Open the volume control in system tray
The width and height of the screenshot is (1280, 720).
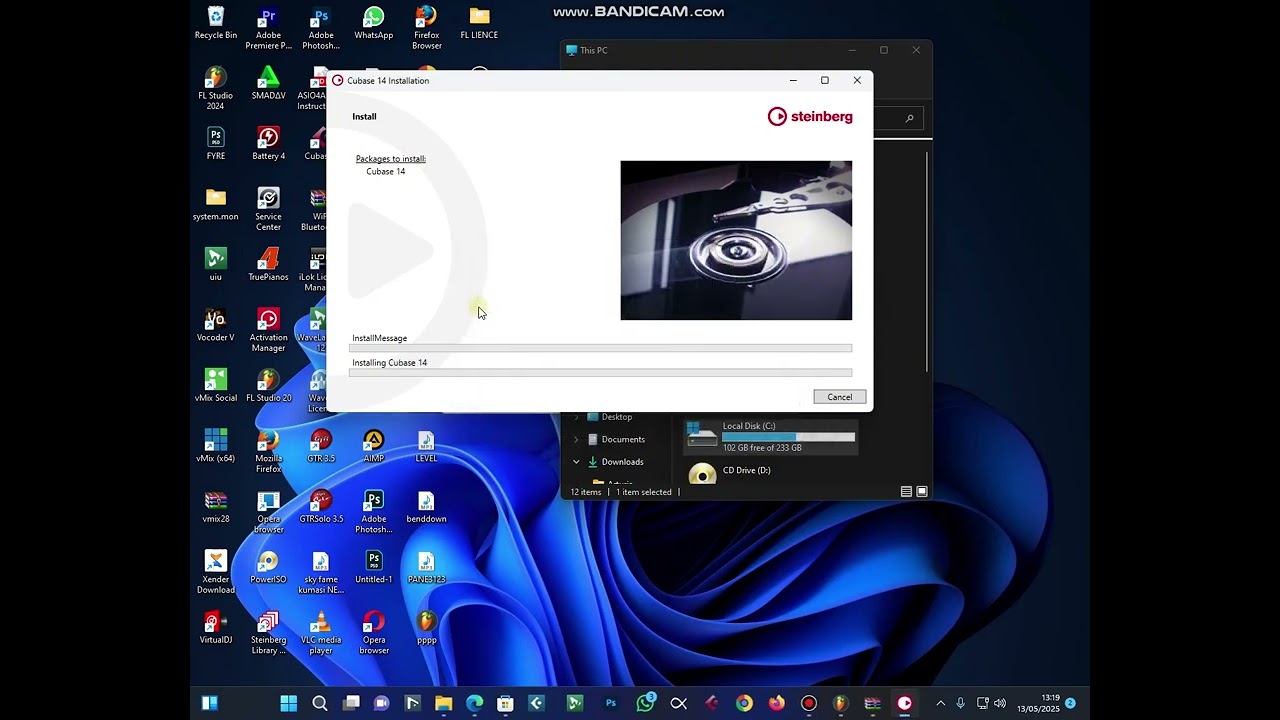(1000, 704)
